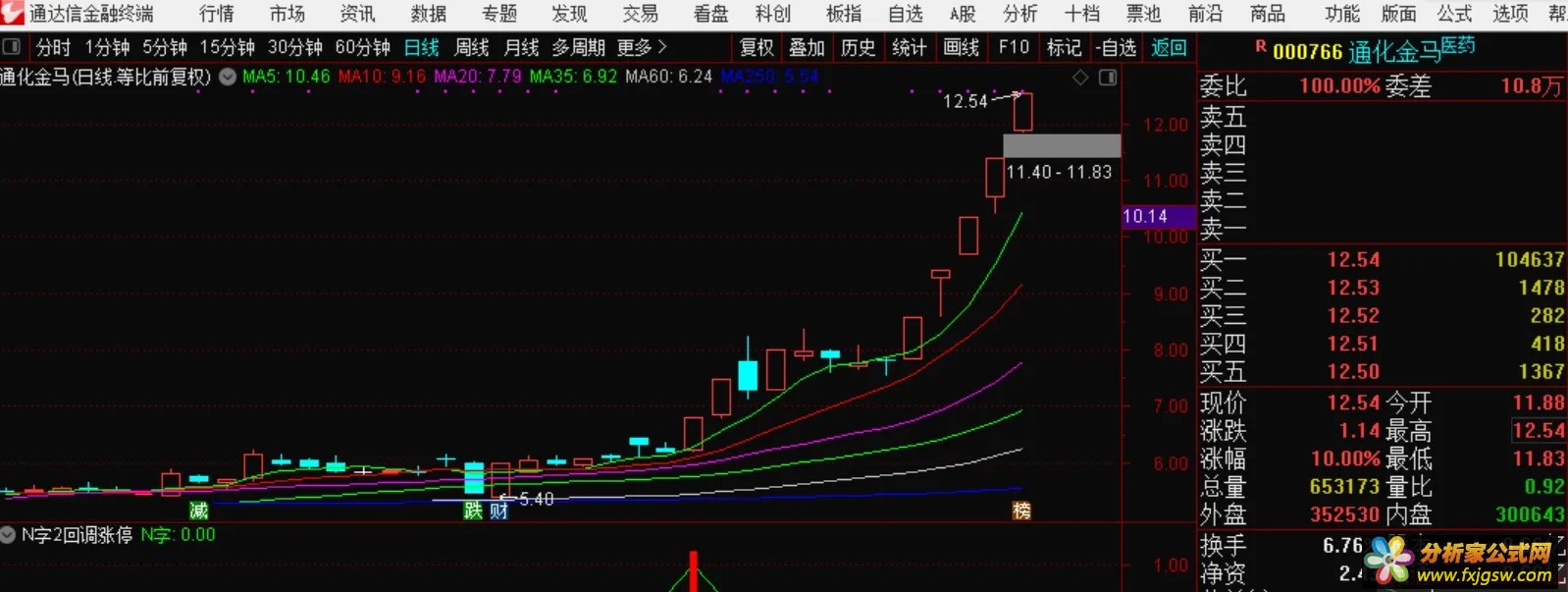This screenshot has height=592, width=1568.
Task: Open the chart indicator dropdown arrow beside 通化金马
Action: (228, 77)
